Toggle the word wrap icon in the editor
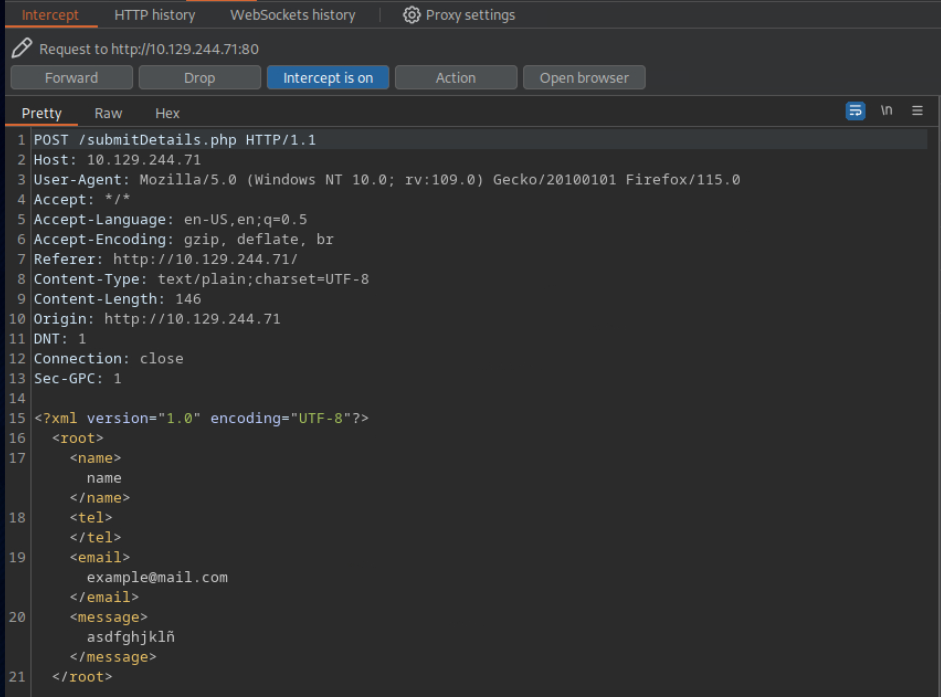 (855, 111)
